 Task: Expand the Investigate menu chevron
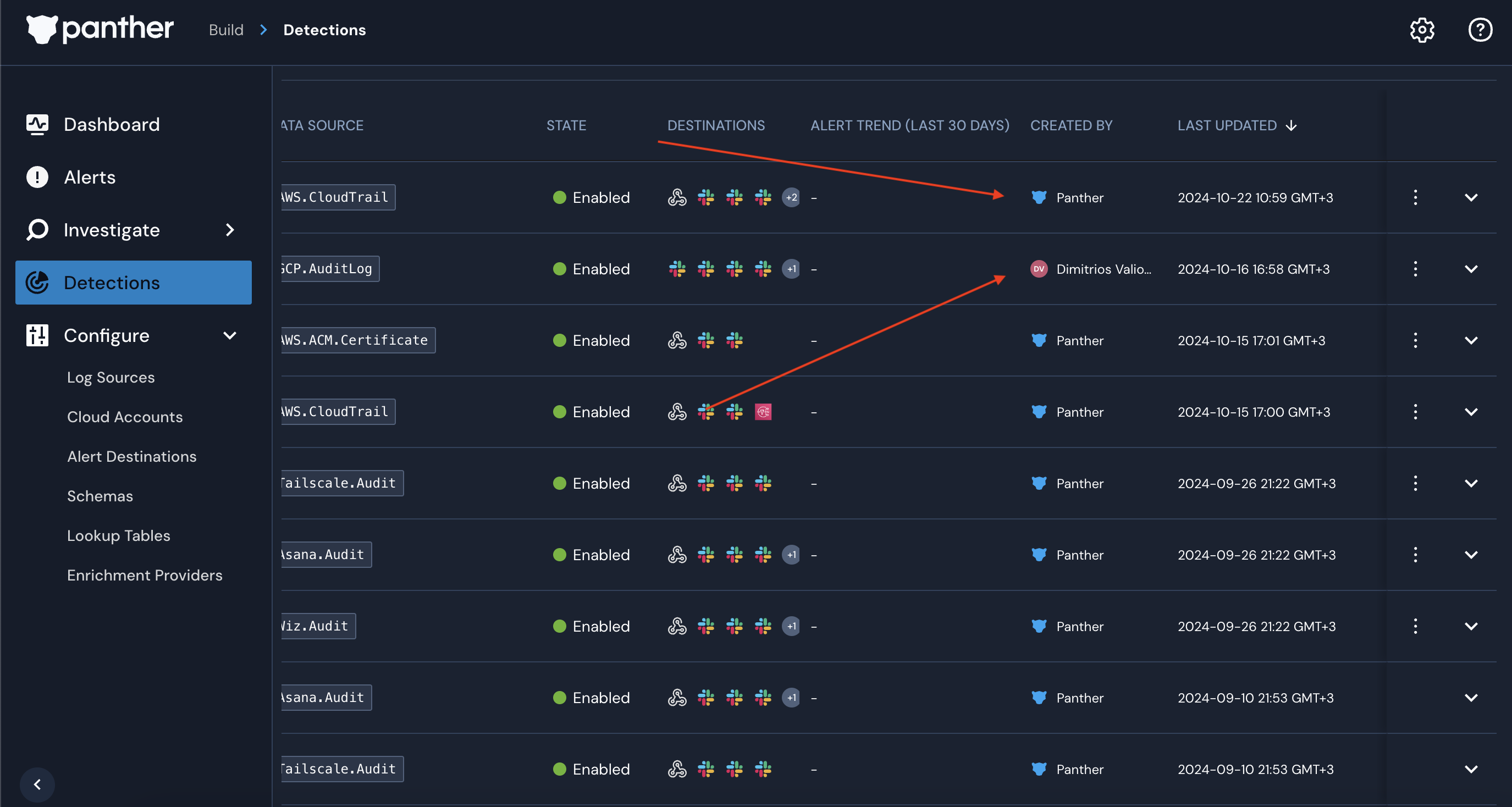(x=230, y=230)
